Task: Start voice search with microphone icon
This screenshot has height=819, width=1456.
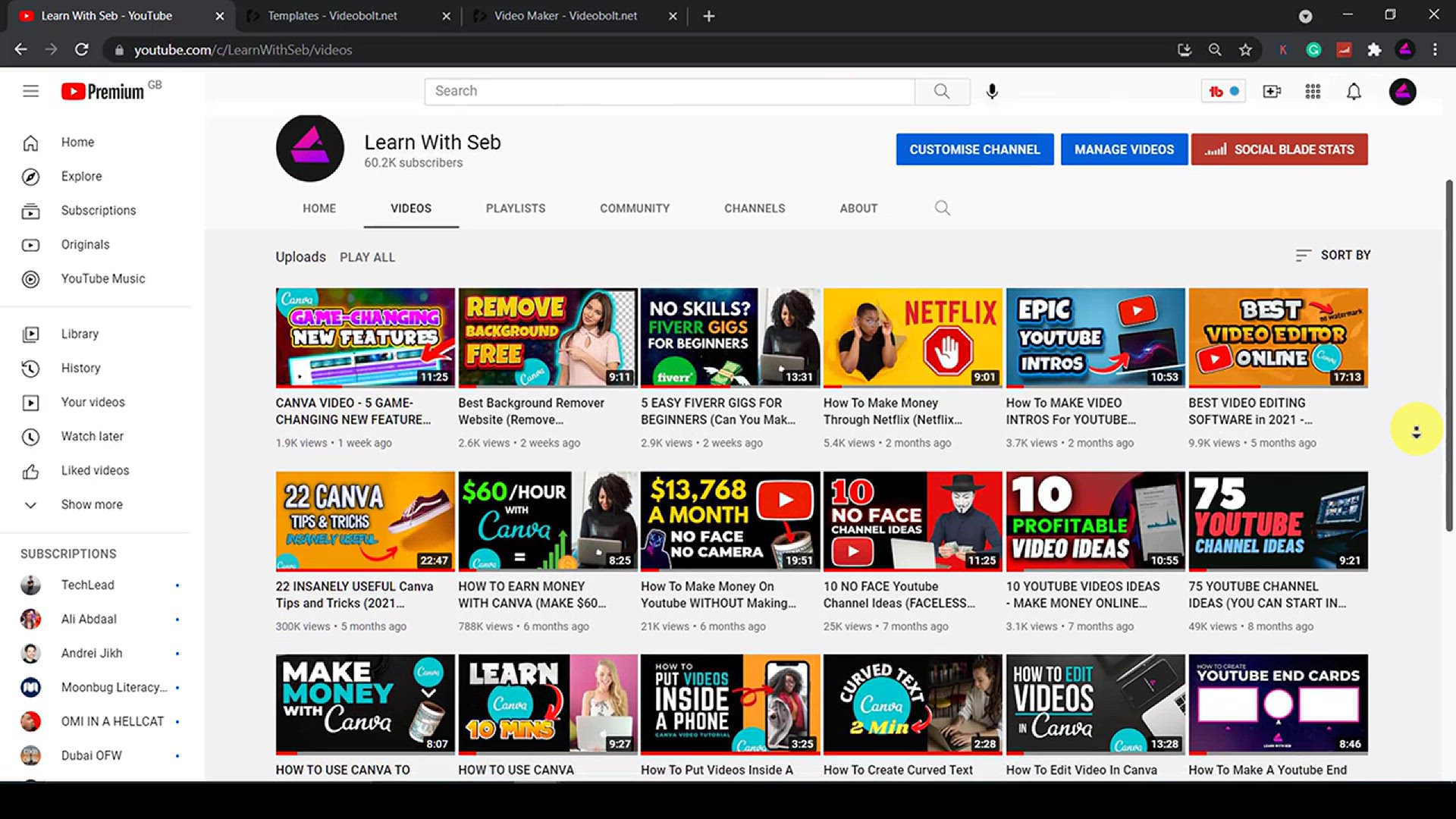Action: [x=992, y=91]
